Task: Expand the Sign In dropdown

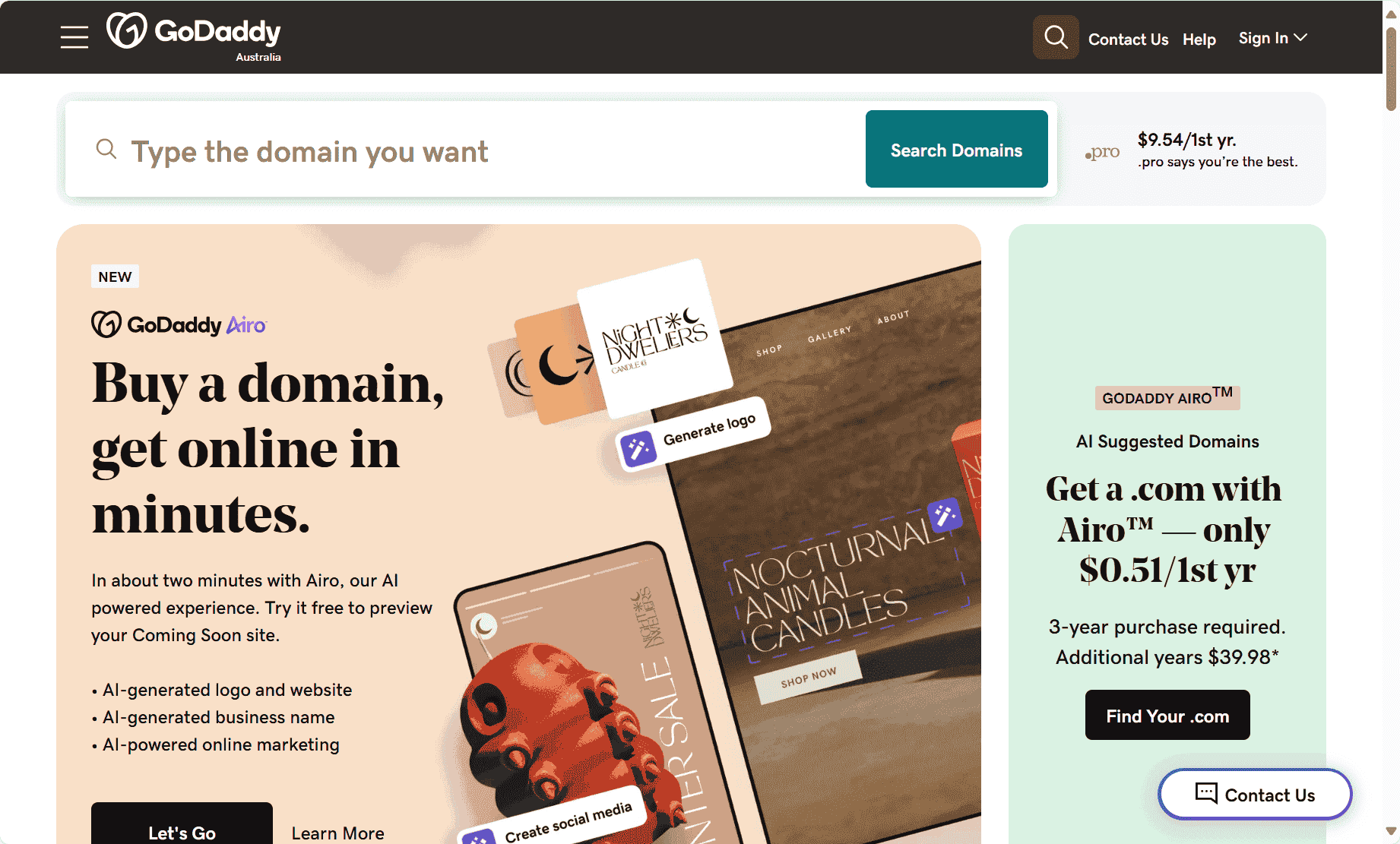Action: (x=1272, y=38)
